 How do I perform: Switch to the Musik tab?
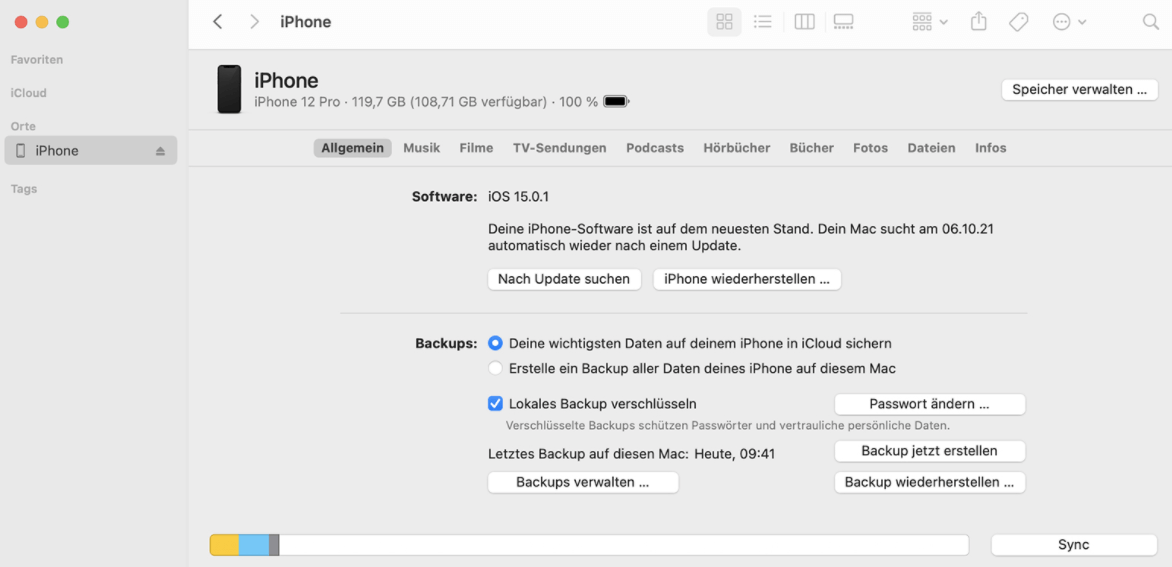click(421, 148)
